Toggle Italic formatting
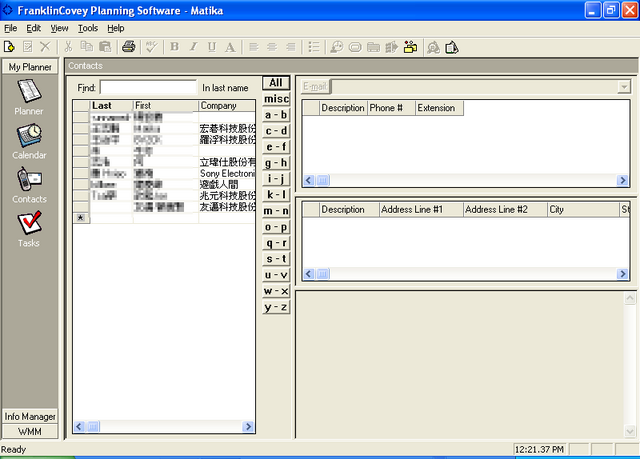Viewport: 640px width, 459px height. 193,47
